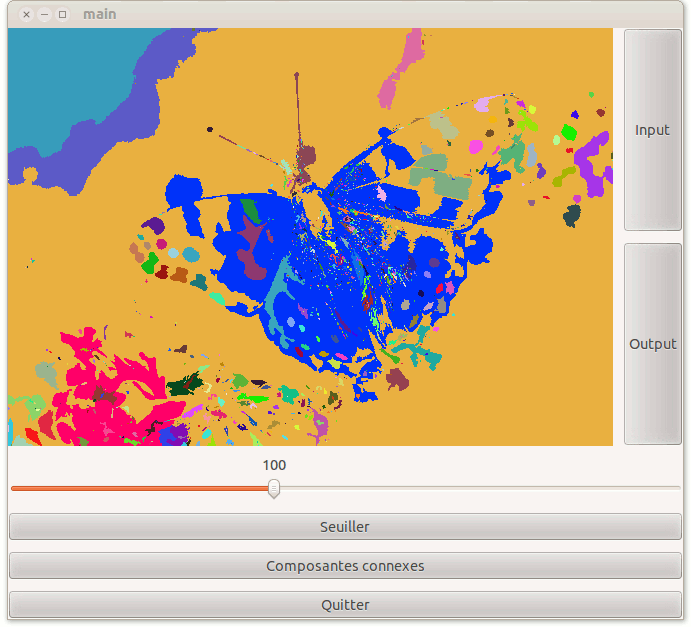Viewport: 691px width, 627px height.
Task: Click the unfilled slider track right of the handle
Action: [x=480, y=488]
